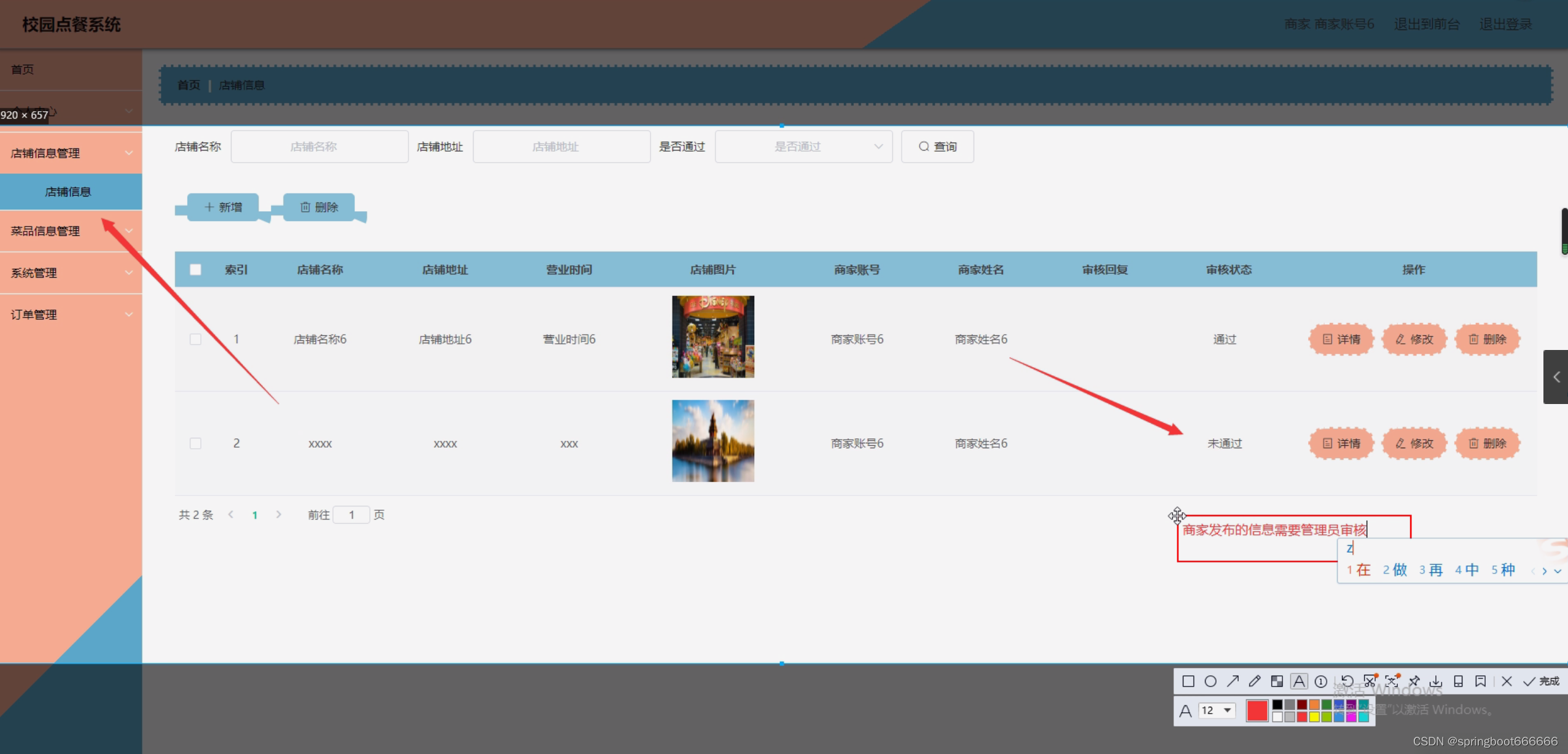This screenshot has height=754, width=1568.
Task: Check the row for 店铺名称6
Action: [x=195, y=339]
